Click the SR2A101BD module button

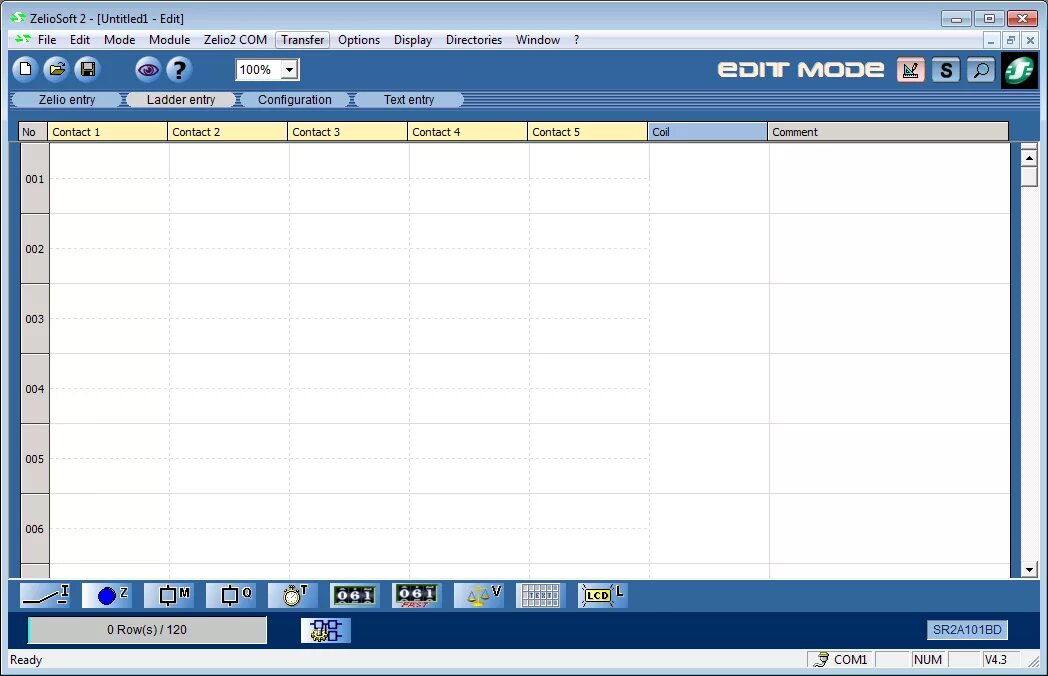tap(967, 630)
